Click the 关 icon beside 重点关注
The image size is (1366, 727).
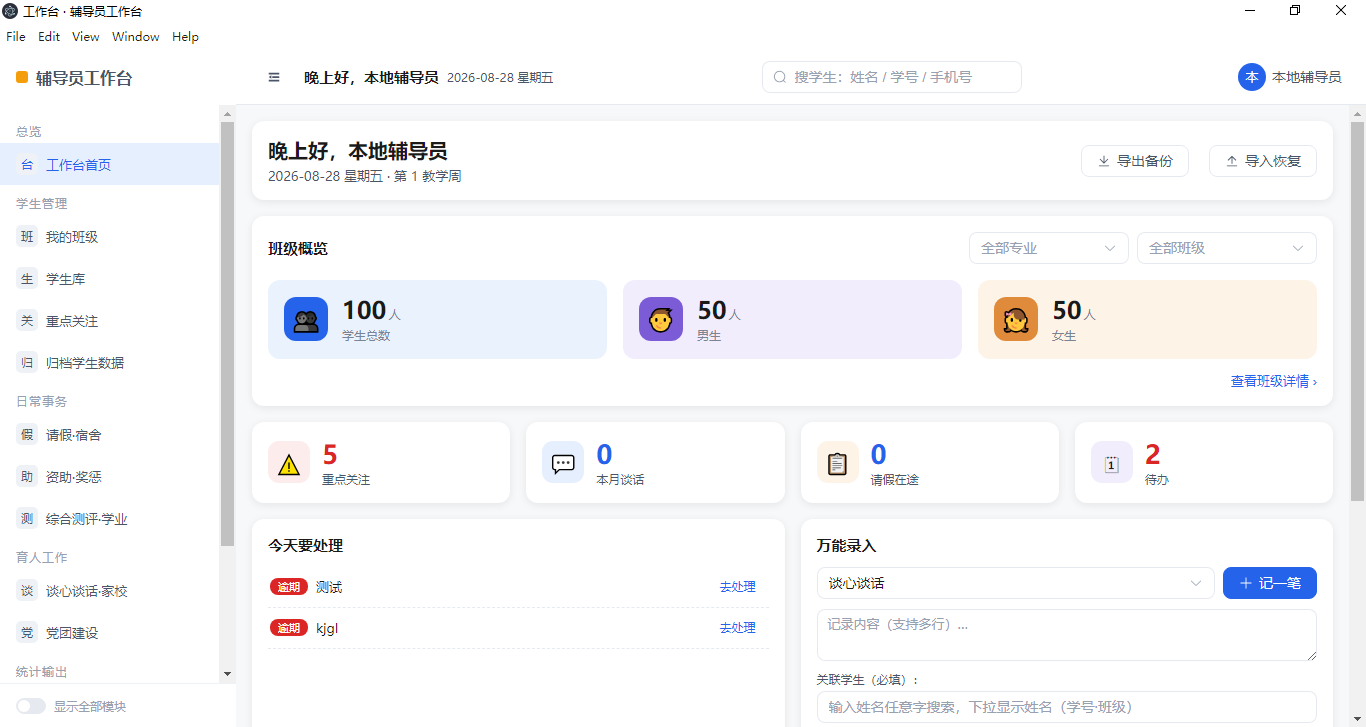pos(27,321)
